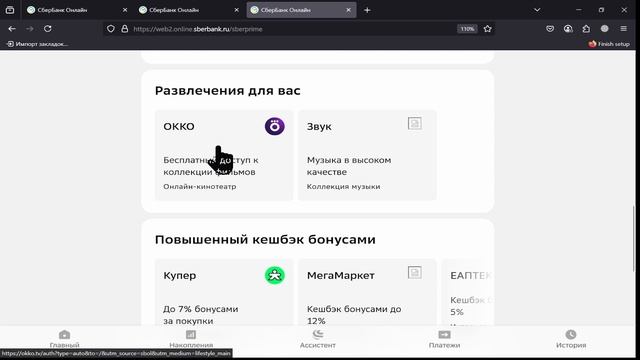640x360 pixels.
Task: Bookmark this page with the star icon
Action: coord(487,29)
